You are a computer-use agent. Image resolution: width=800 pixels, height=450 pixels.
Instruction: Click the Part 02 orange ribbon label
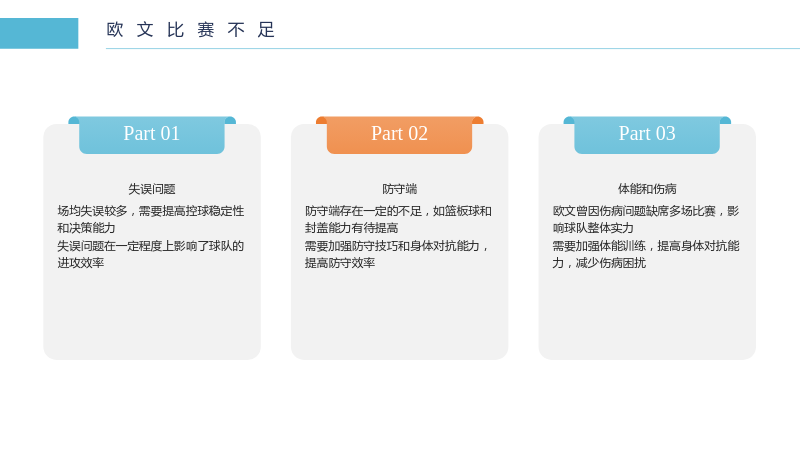point(399,135)
